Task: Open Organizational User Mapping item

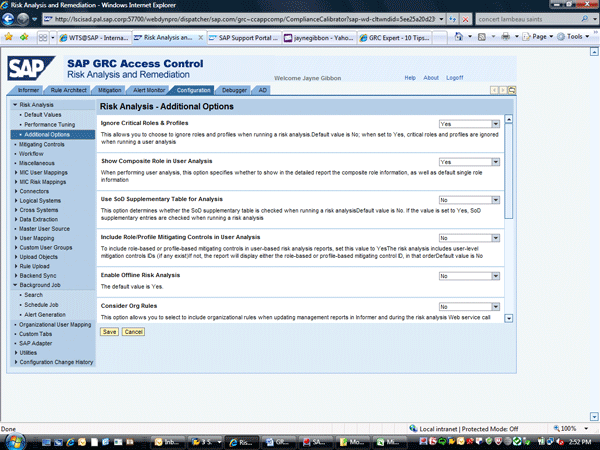Action: [55, 324]
